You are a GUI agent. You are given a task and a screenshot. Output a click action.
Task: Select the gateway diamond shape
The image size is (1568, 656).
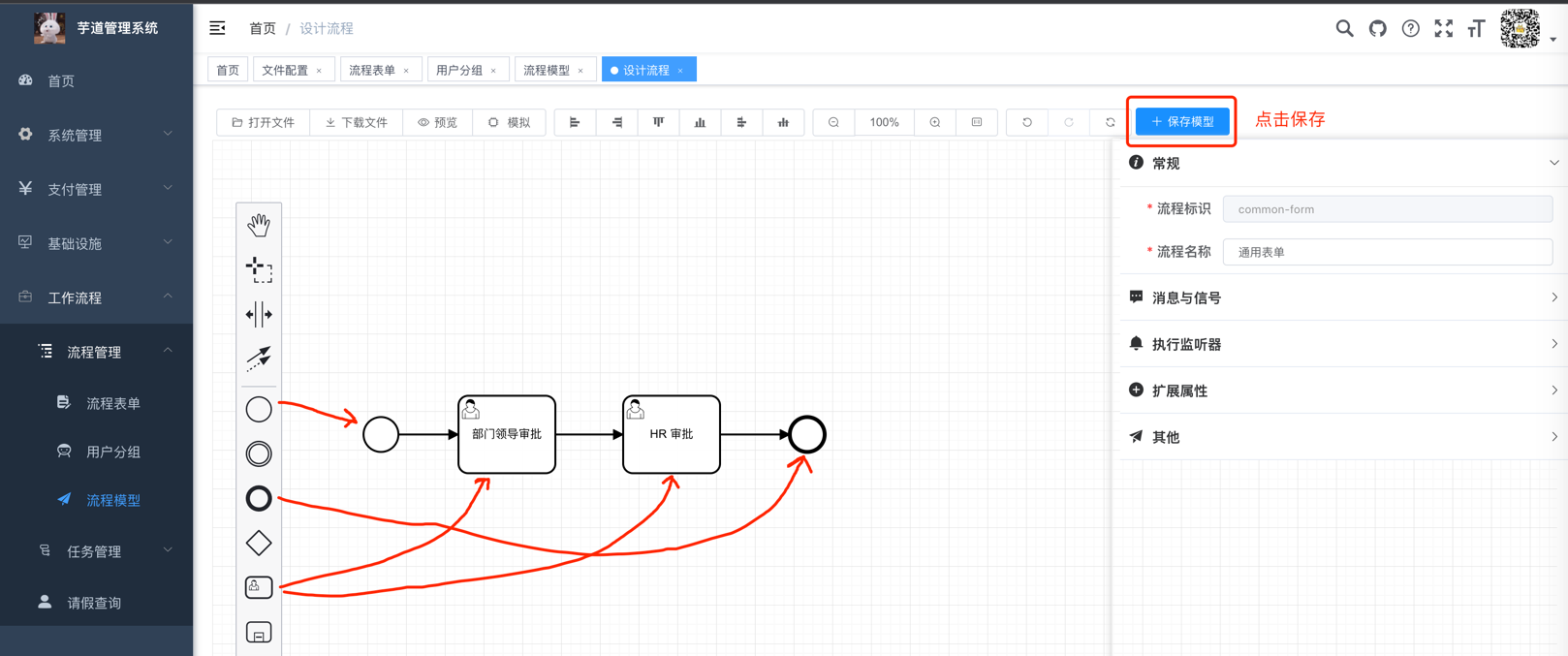click(259, 544)
